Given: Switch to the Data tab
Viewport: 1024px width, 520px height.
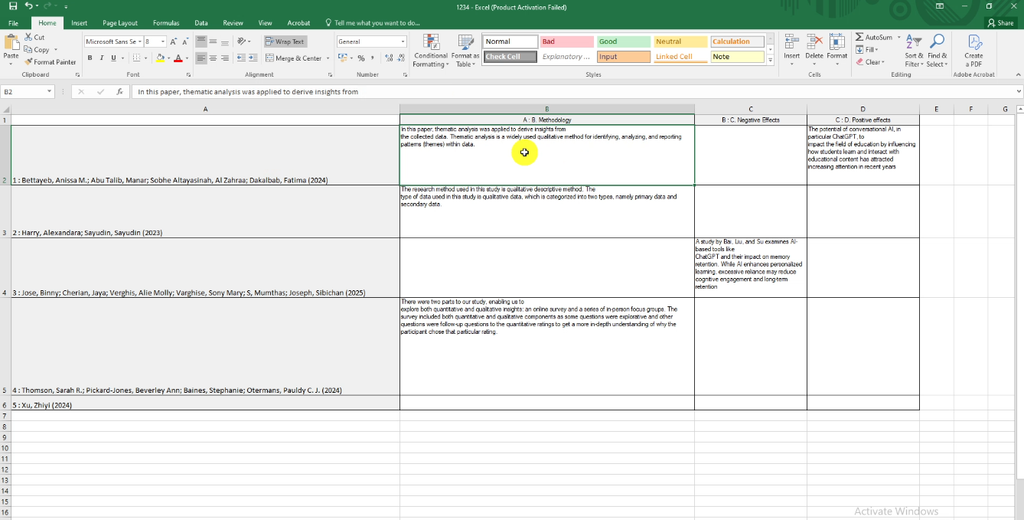Looking at the screenshot, I should [x=201, y=23].
